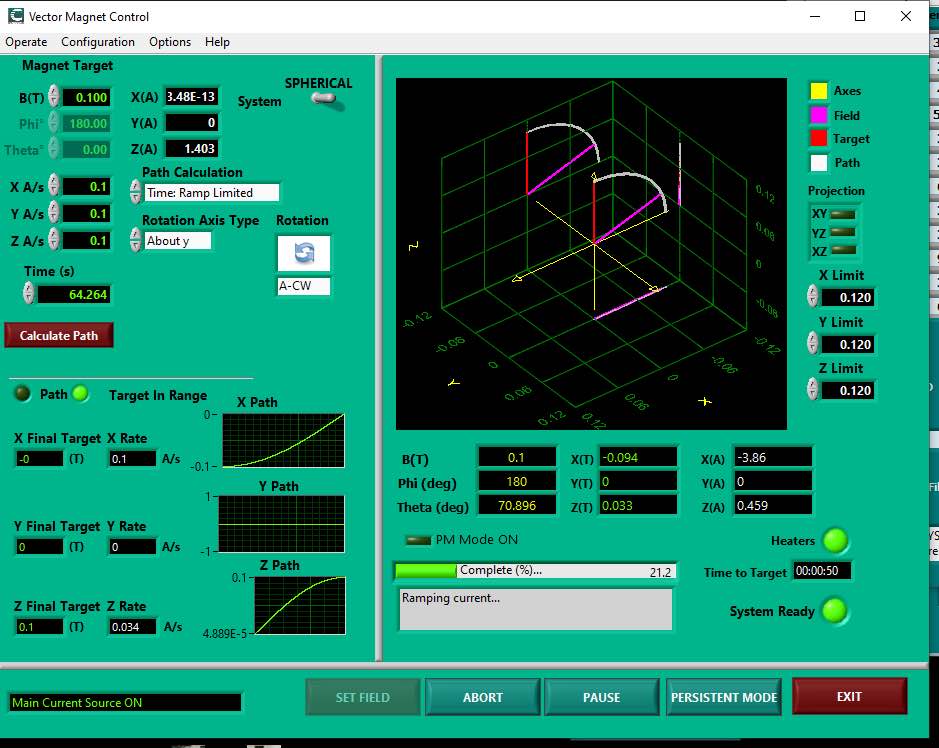Click the PERSISTENT MODE button
939x748 pixels.
click(x=724, y=697)
